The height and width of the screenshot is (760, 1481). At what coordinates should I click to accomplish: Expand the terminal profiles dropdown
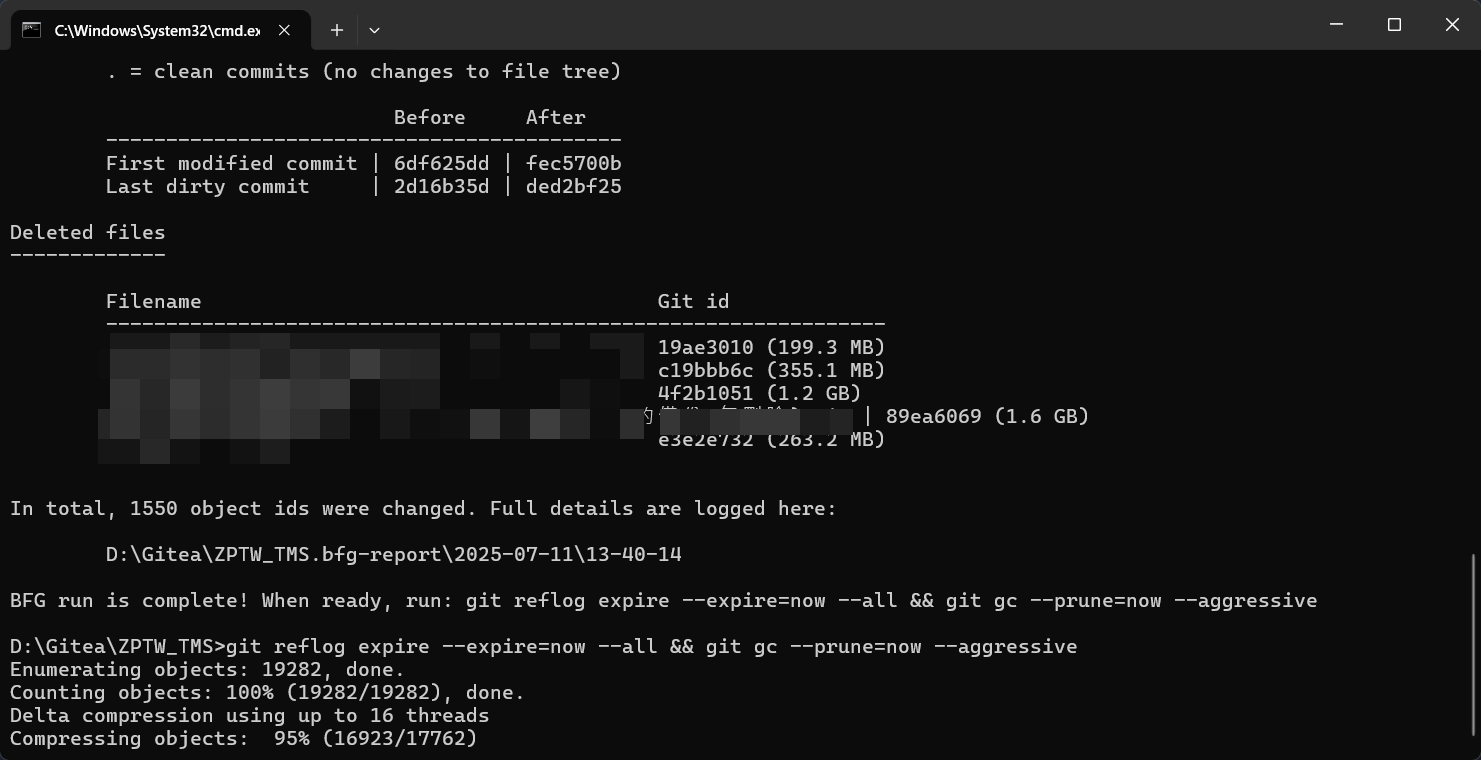coord(374,30)
